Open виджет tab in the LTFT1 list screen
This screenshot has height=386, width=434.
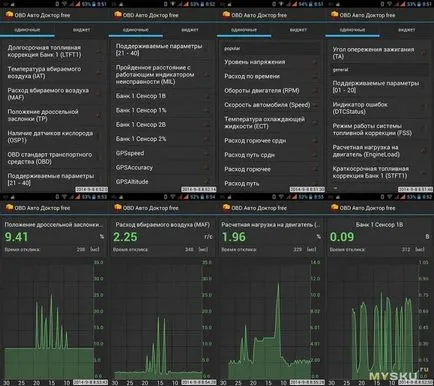pos(81,30)
